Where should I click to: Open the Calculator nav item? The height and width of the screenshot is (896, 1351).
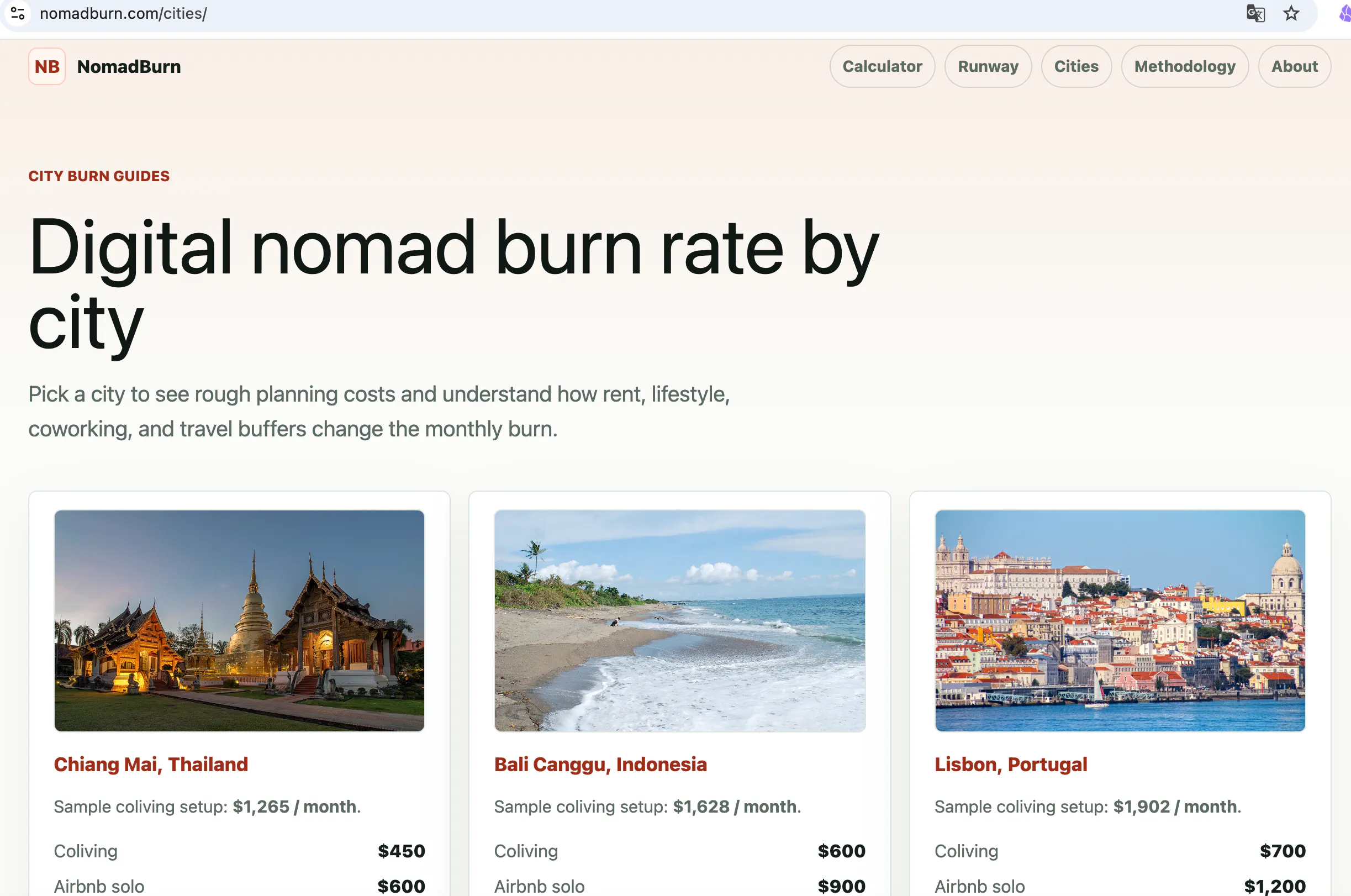click(x=882, y=66)
